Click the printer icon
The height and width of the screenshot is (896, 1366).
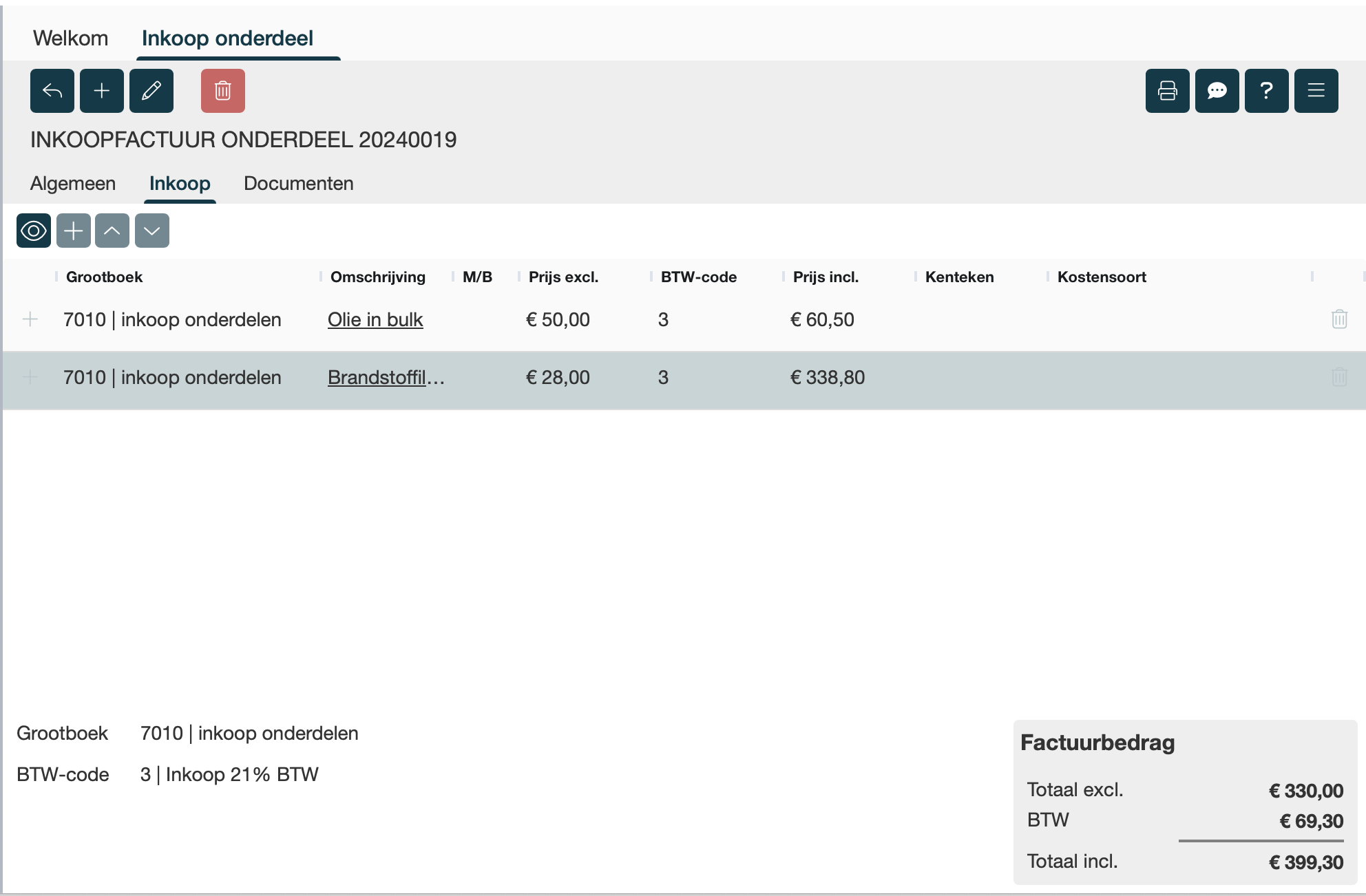coord(1168,91)
